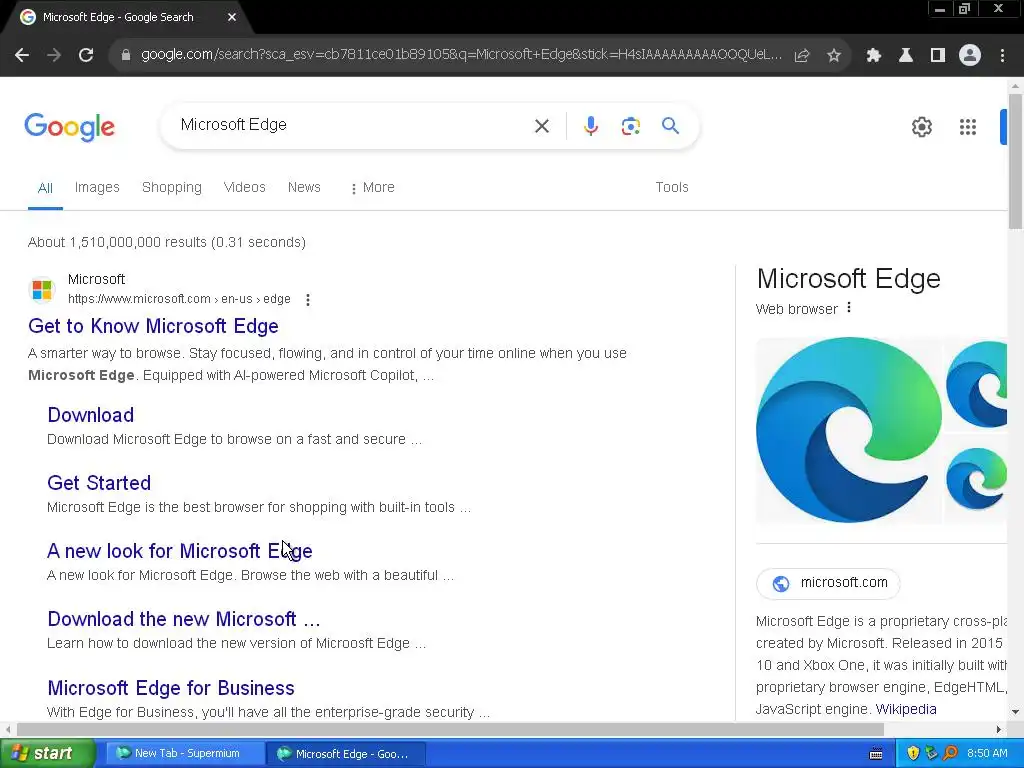
Task: Open the Get Started sitelink
Action: [99, 483]
